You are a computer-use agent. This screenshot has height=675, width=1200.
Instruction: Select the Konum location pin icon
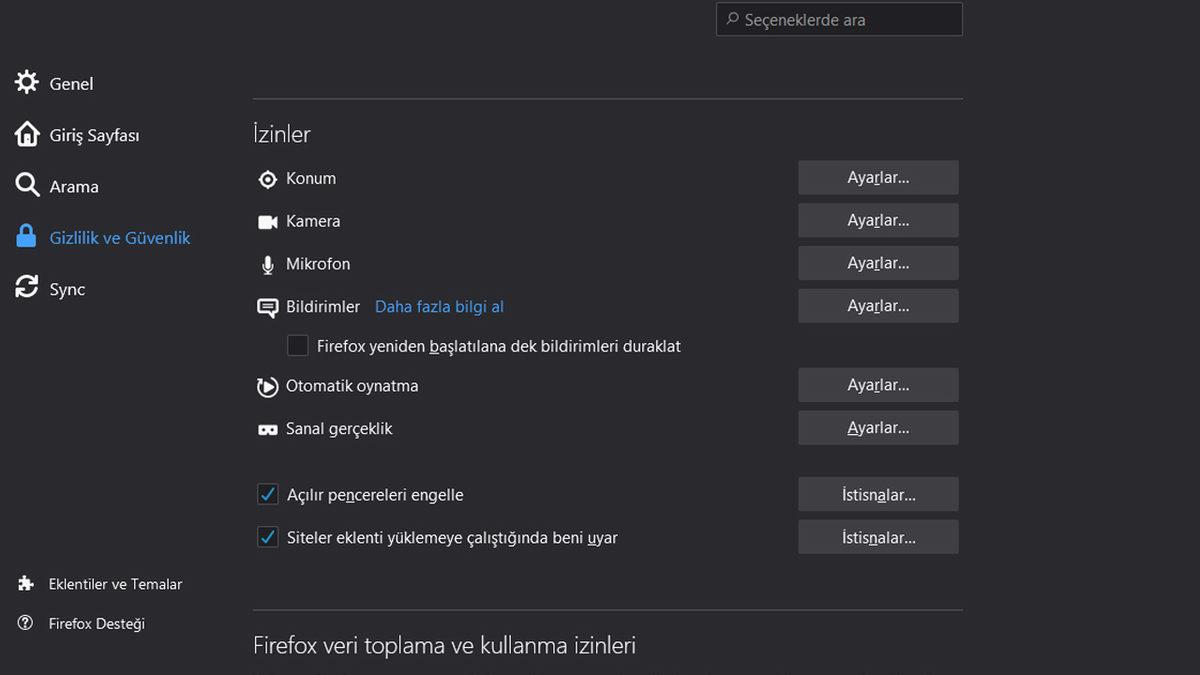[x=267, y=179]
